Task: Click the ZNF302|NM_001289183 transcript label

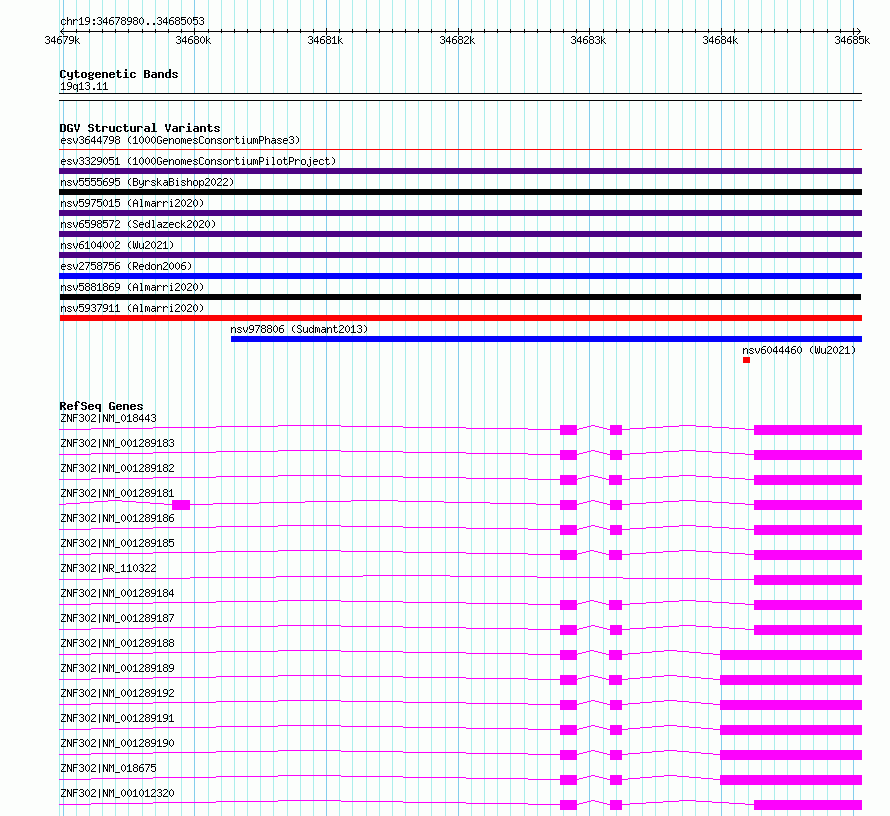Action: pyautogui.click(x=117, y=443)
